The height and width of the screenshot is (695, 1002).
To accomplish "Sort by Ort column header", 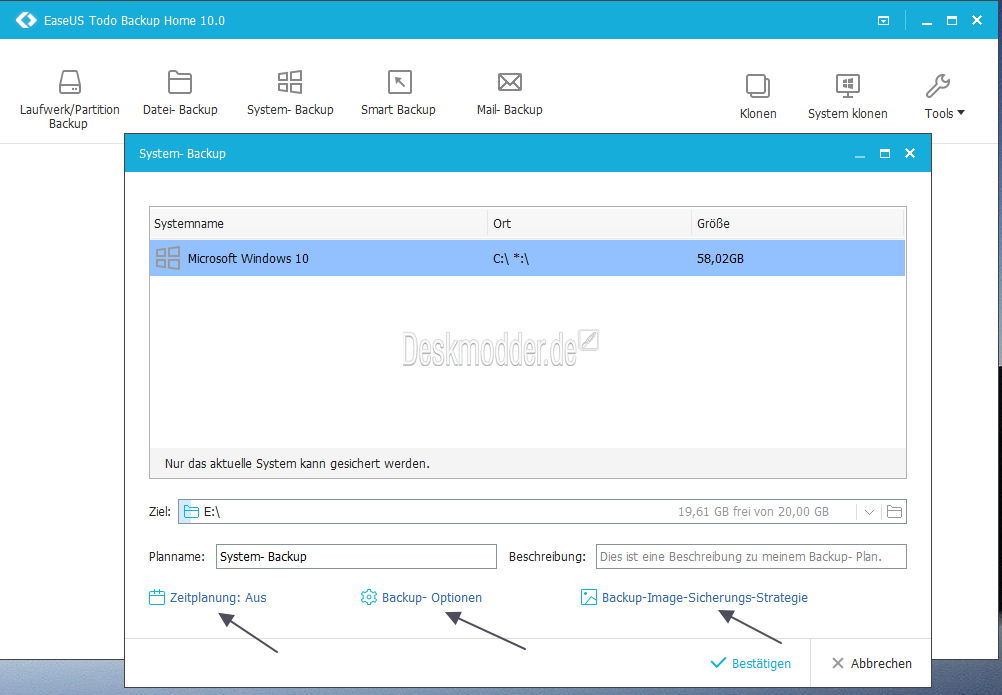I will pos(589,224).
